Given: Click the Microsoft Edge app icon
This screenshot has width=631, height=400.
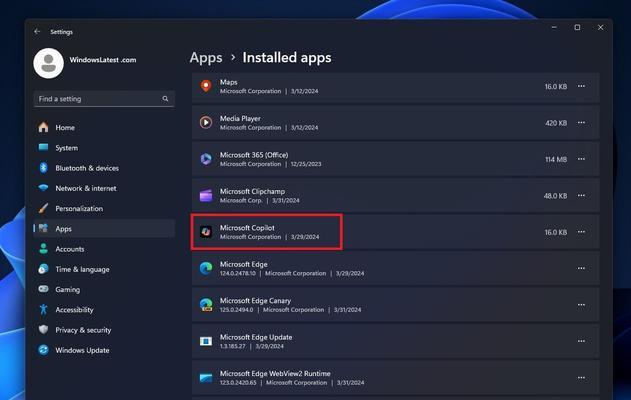Looking at the screenshot, I should click(x=206, y=268).
